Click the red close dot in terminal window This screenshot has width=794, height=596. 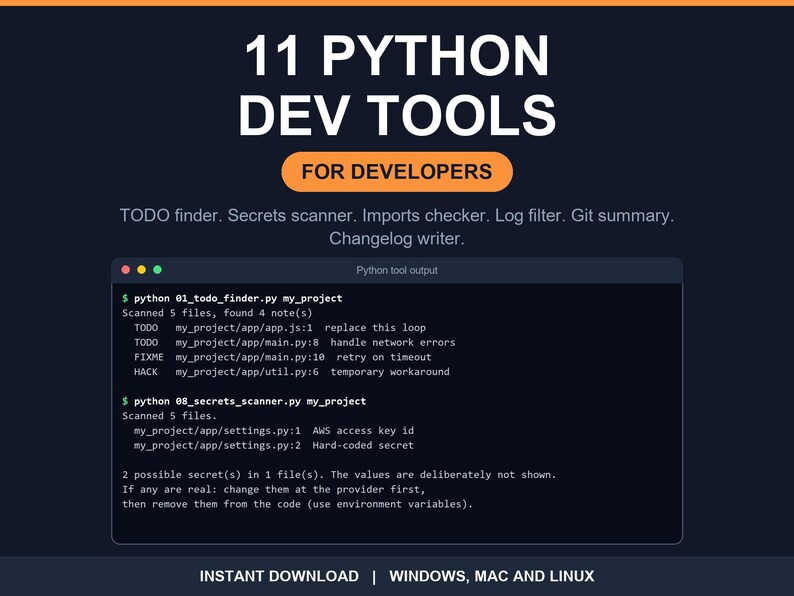coord(126,269)
